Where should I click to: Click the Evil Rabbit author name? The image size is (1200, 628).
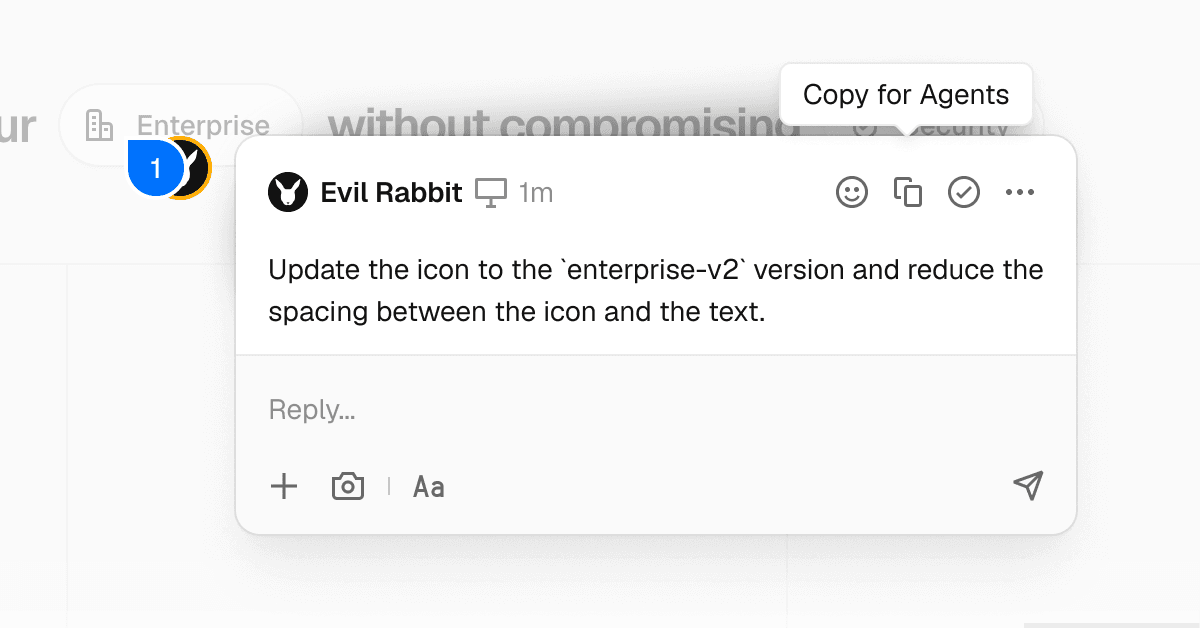[391, 192]
